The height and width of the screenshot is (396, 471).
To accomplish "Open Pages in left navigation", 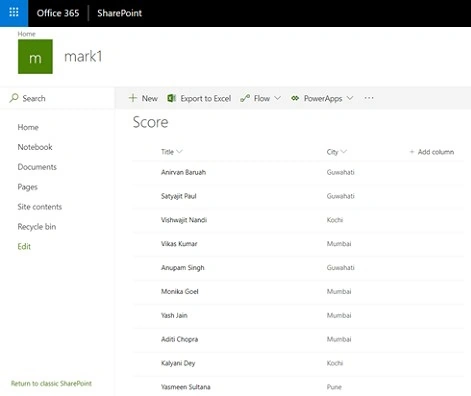I will coord(28,187).
